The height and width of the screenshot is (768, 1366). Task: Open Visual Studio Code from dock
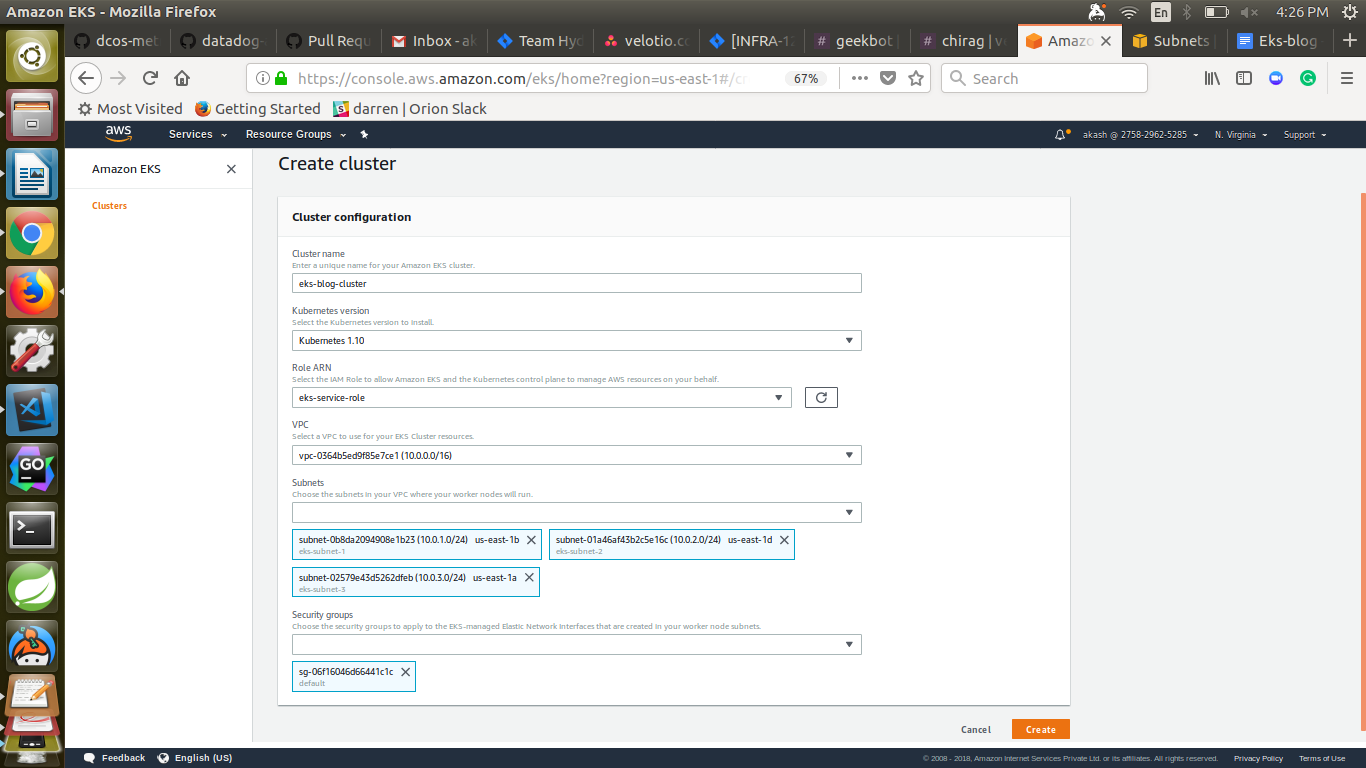pyautogui.click(x=33, y=411)
